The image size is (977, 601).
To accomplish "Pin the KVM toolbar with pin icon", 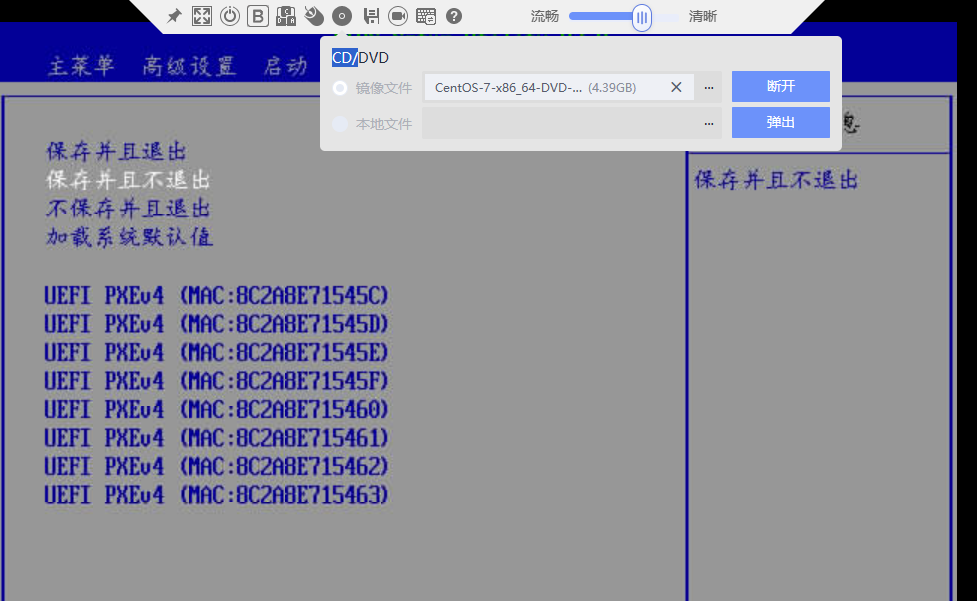I will pos(174,16).
